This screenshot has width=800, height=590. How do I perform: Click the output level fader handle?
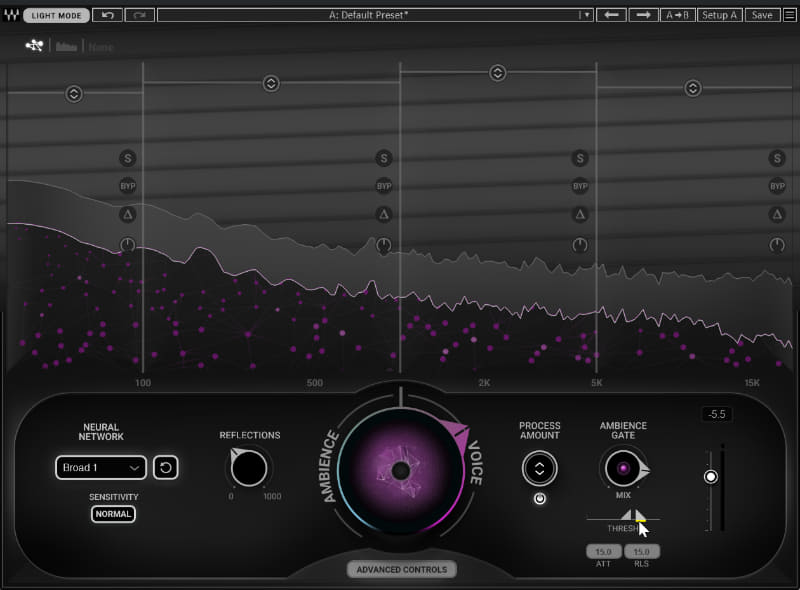710,477
